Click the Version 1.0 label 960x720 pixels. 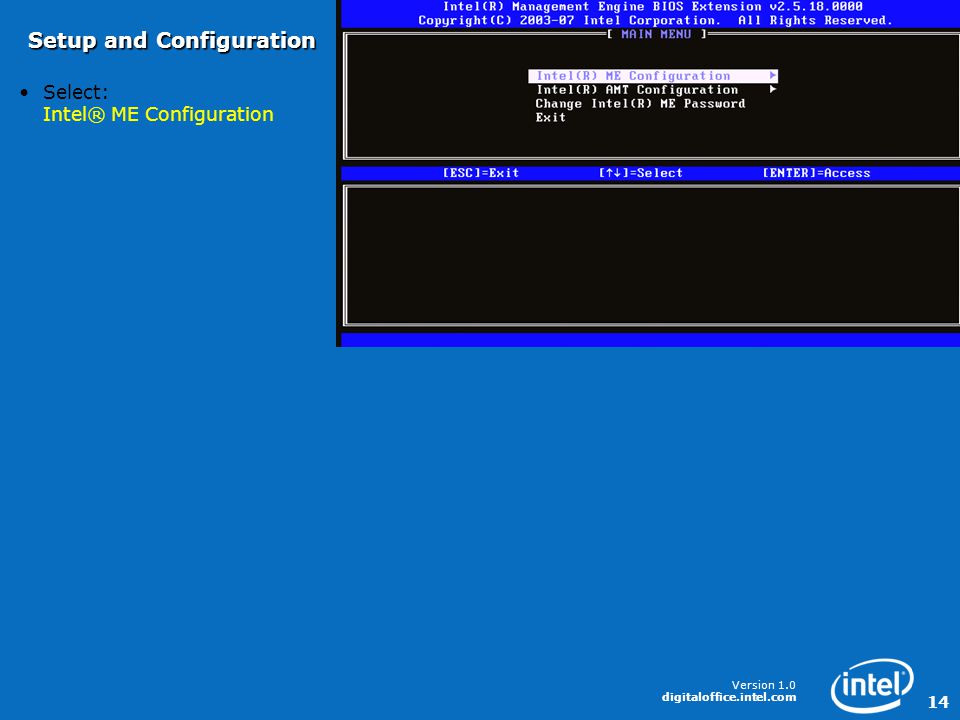click(763, 685)
